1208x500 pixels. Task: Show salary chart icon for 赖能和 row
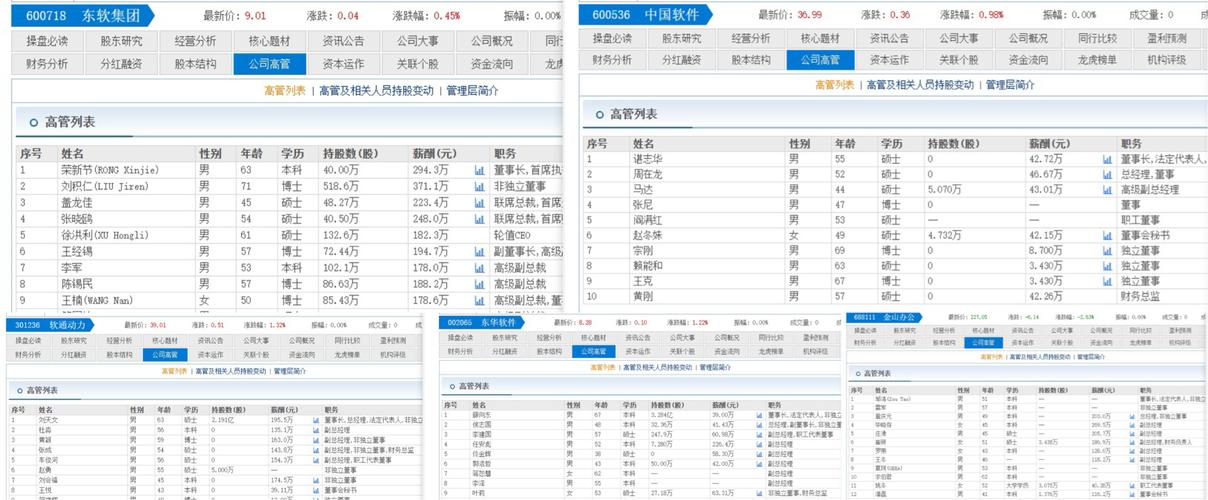tap(1107, 266)
